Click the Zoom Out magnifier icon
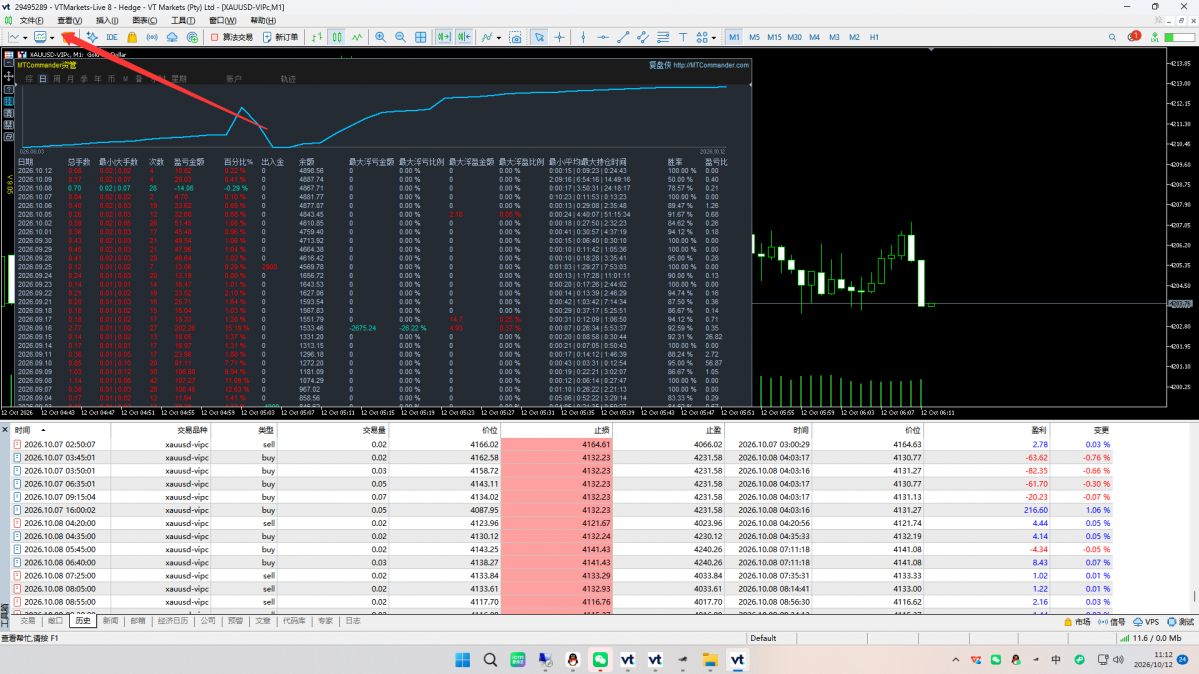The width and height of the screenshot is (1199, 674). (400, 37)
